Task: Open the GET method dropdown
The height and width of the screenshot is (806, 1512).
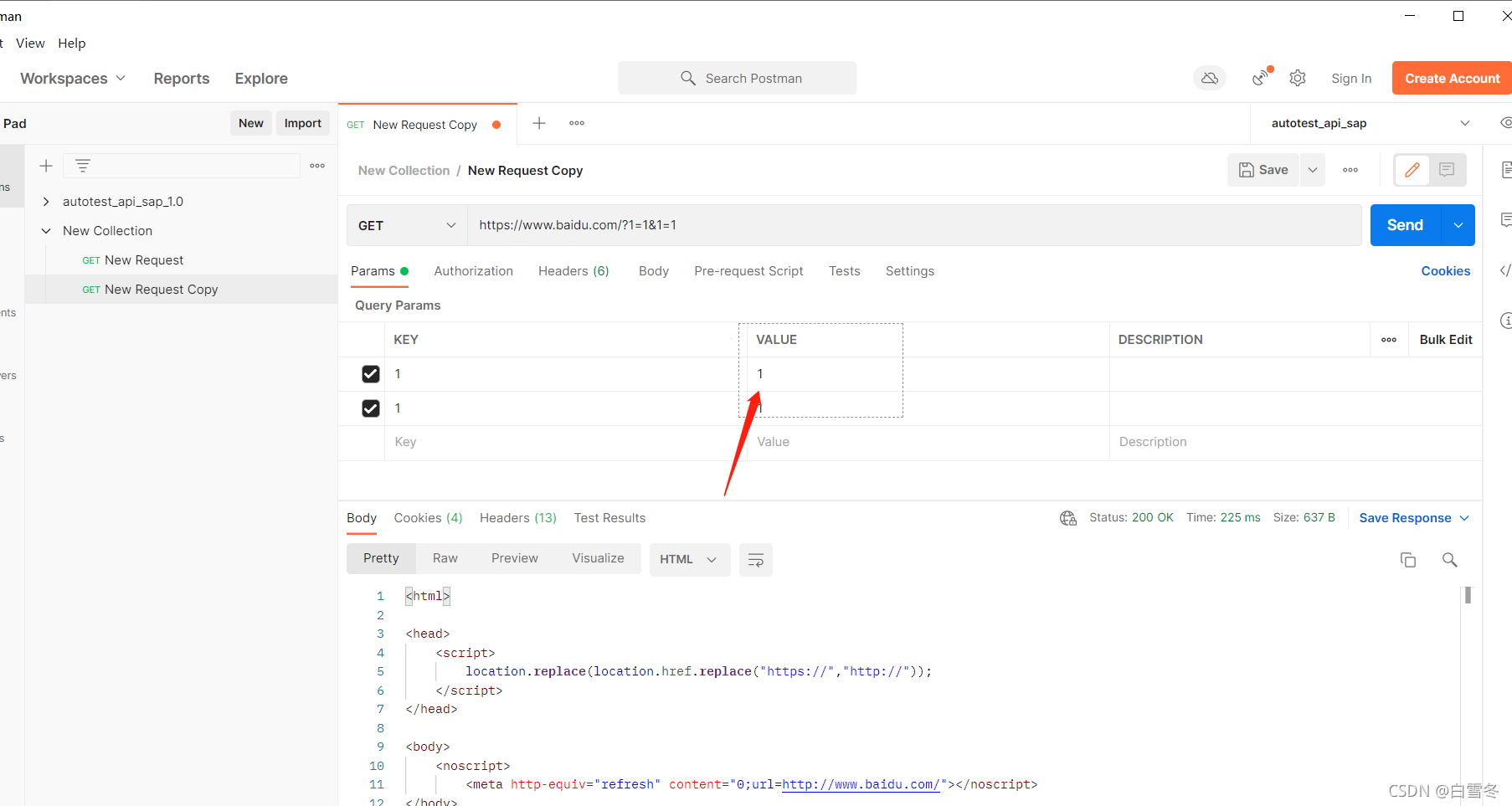Action: (x=407, y=225)
